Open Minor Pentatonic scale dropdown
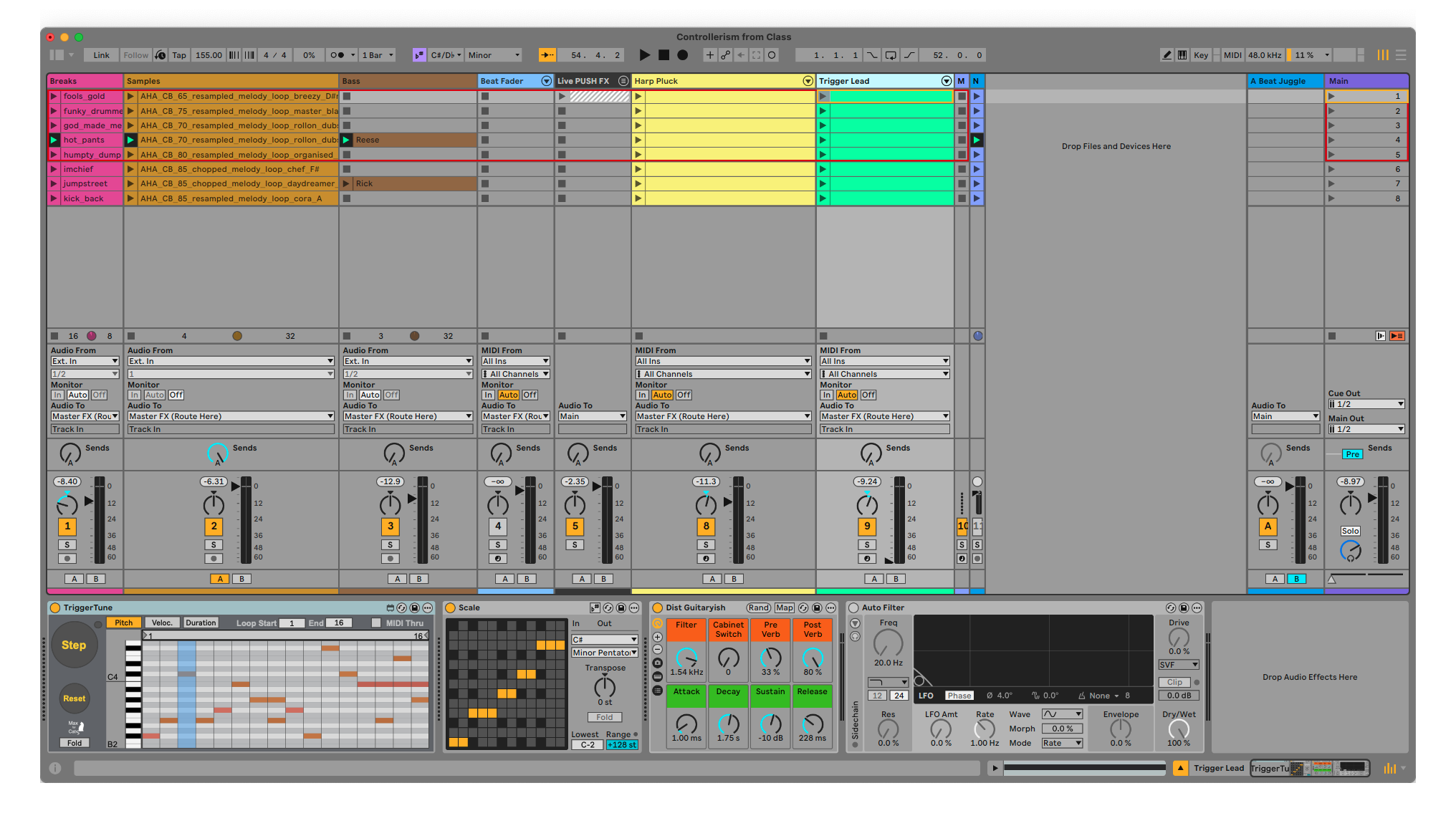Viewport: 1456px width, 836px height. (604, 653)
